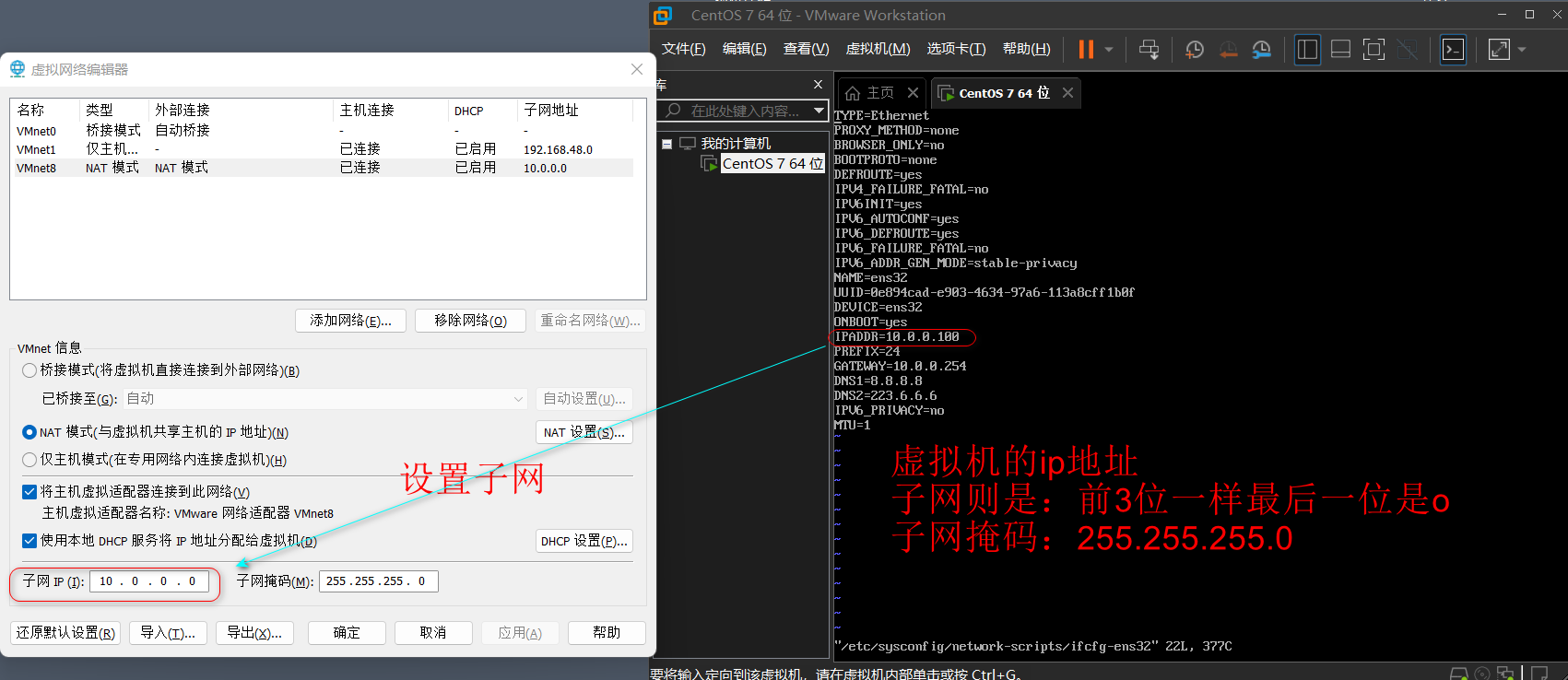Click the VMware Workstation logo in title bar
The image size is (1568, 680).
point(663,16)
